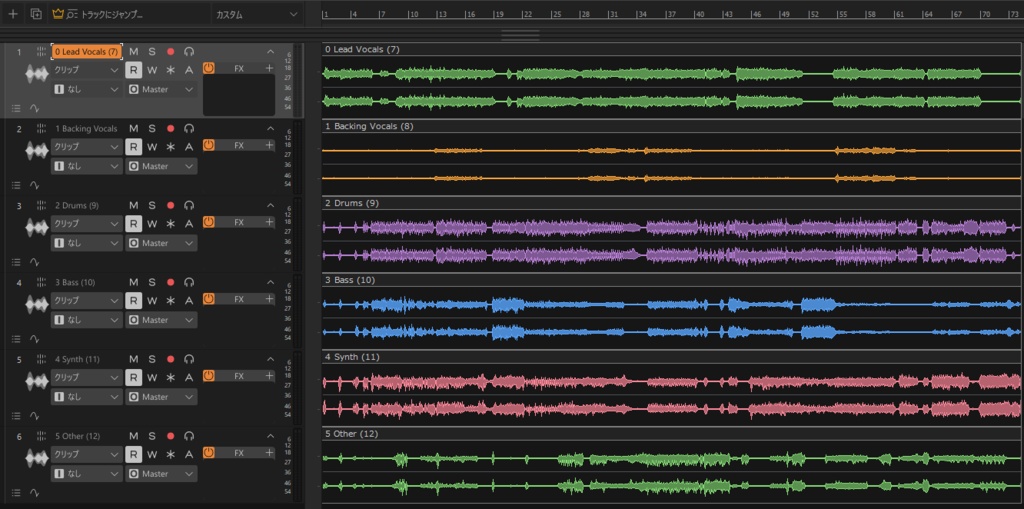This screenshot has width=1024, height=509.
Task: Arm the Drums track for recording
Action: pyautogui.click(x=170, y=205)
